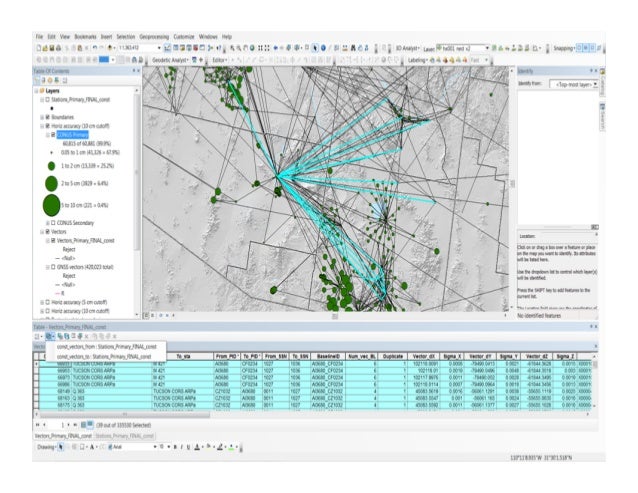
Task: Click the Print icon in the main toolbar
Action: pyautogui.click(x=58, y=48)
